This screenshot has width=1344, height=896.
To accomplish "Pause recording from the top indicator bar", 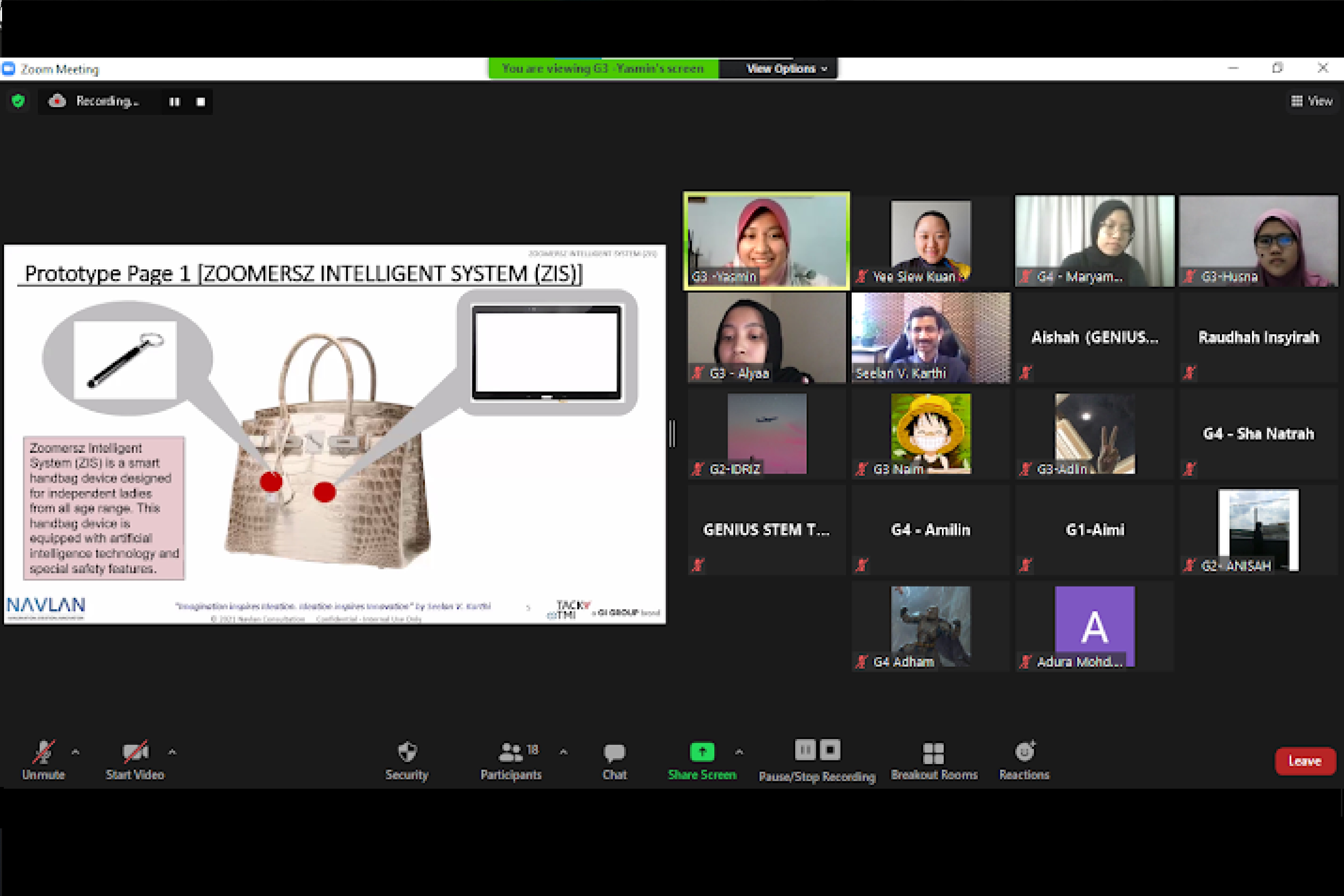I will [x=174, y=102].
